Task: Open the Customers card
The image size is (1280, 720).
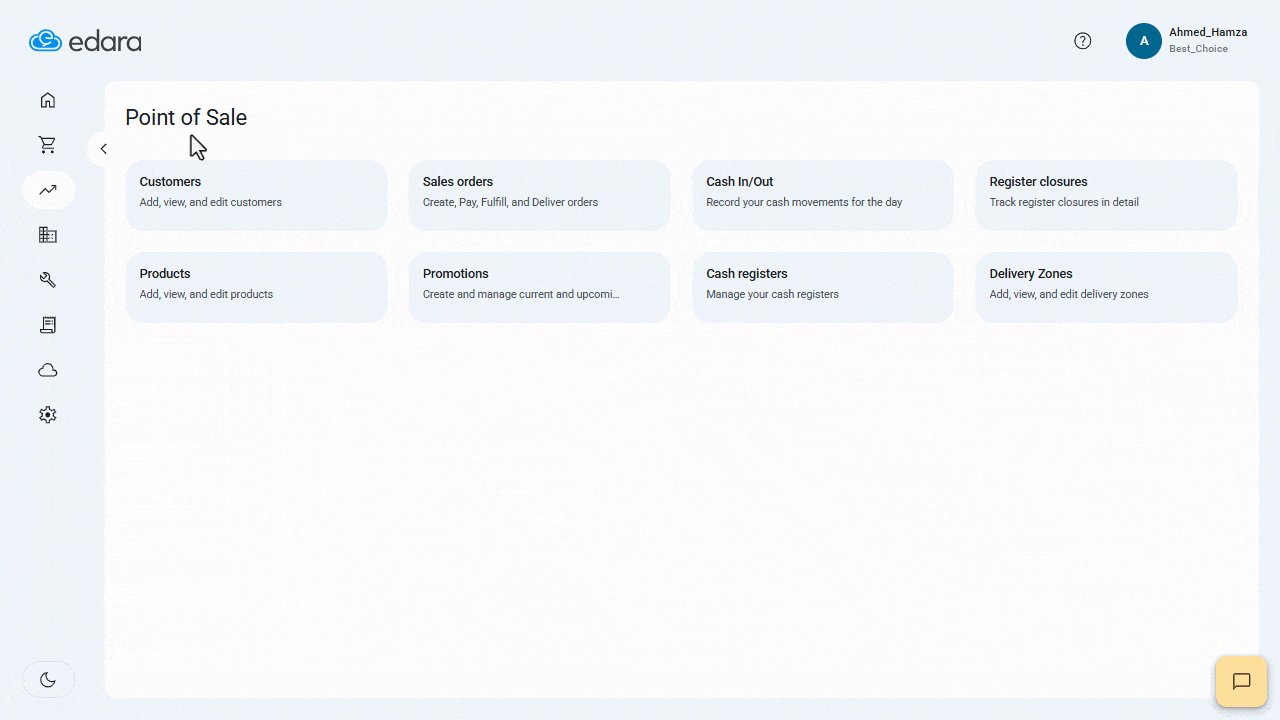Action: (x=256, y=195)
